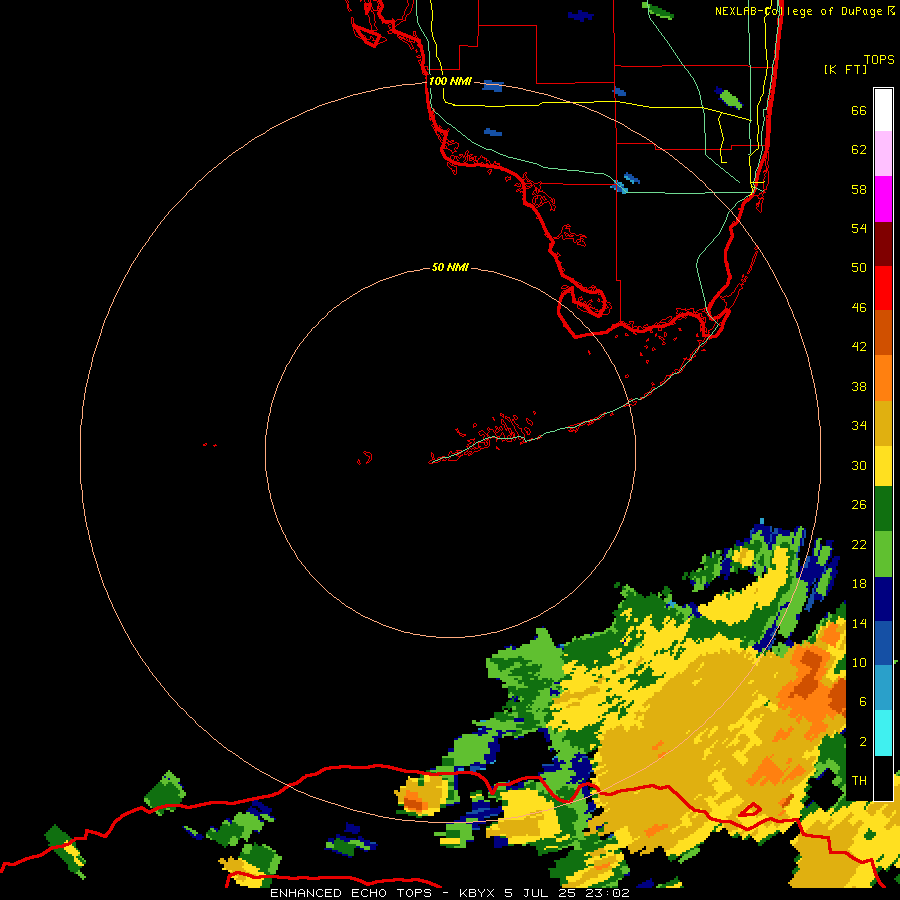Click the medium blue legend swatch
Viewport: 900px width, 900px height.
[x=883, y=643]
